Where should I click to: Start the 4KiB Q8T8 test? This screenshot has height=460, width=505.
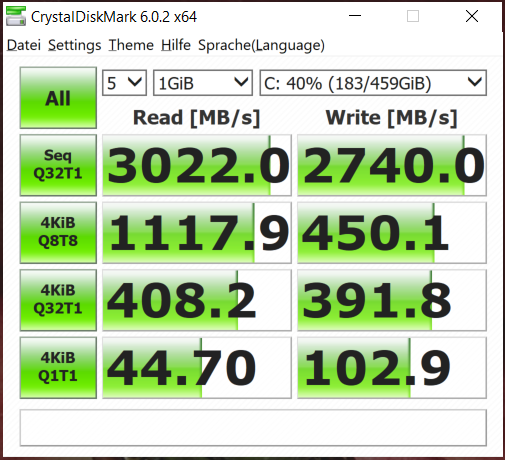pos(58,232)
